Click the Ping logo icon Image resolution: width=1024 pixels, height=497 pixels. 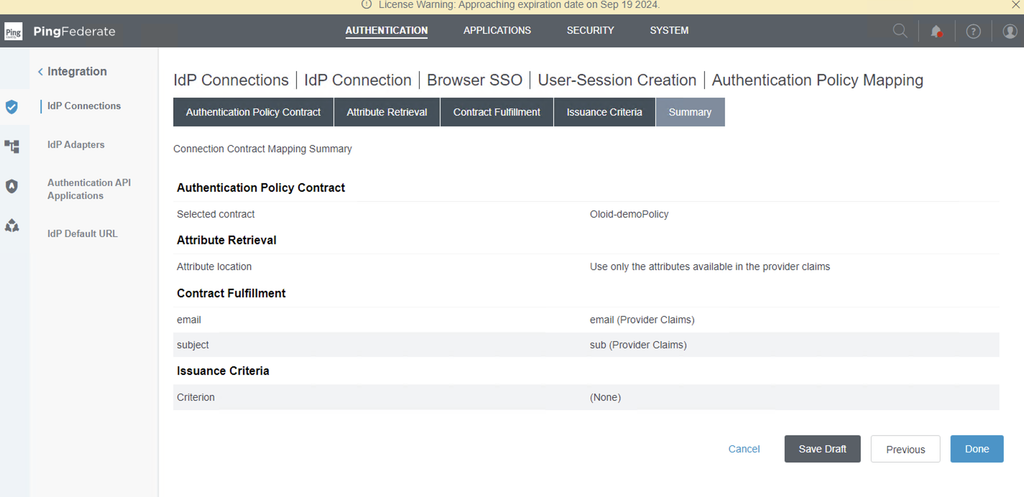[x=13, y=31]
